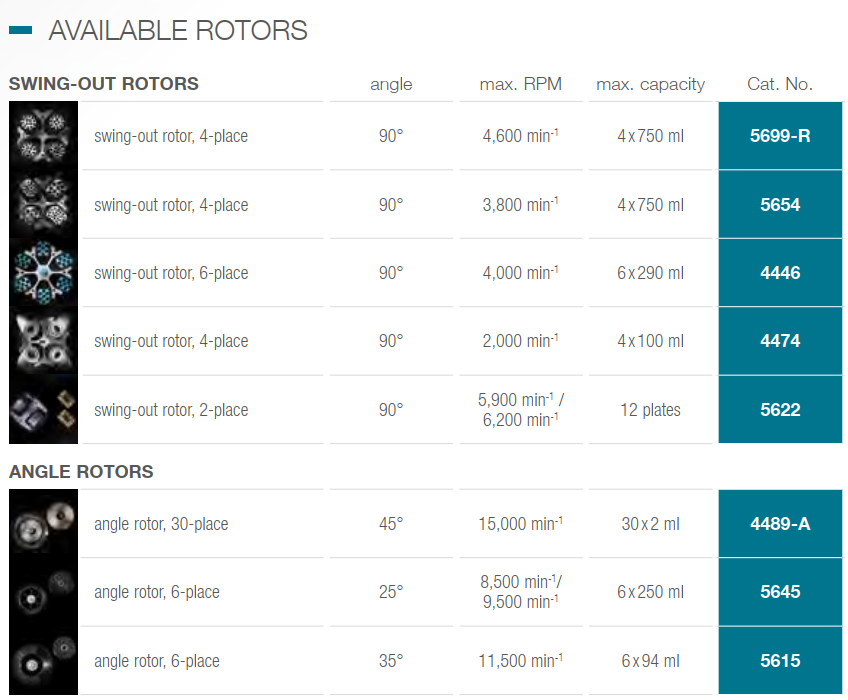
Task: Click catalog number 5699-R cell
Action: [780, 136]
